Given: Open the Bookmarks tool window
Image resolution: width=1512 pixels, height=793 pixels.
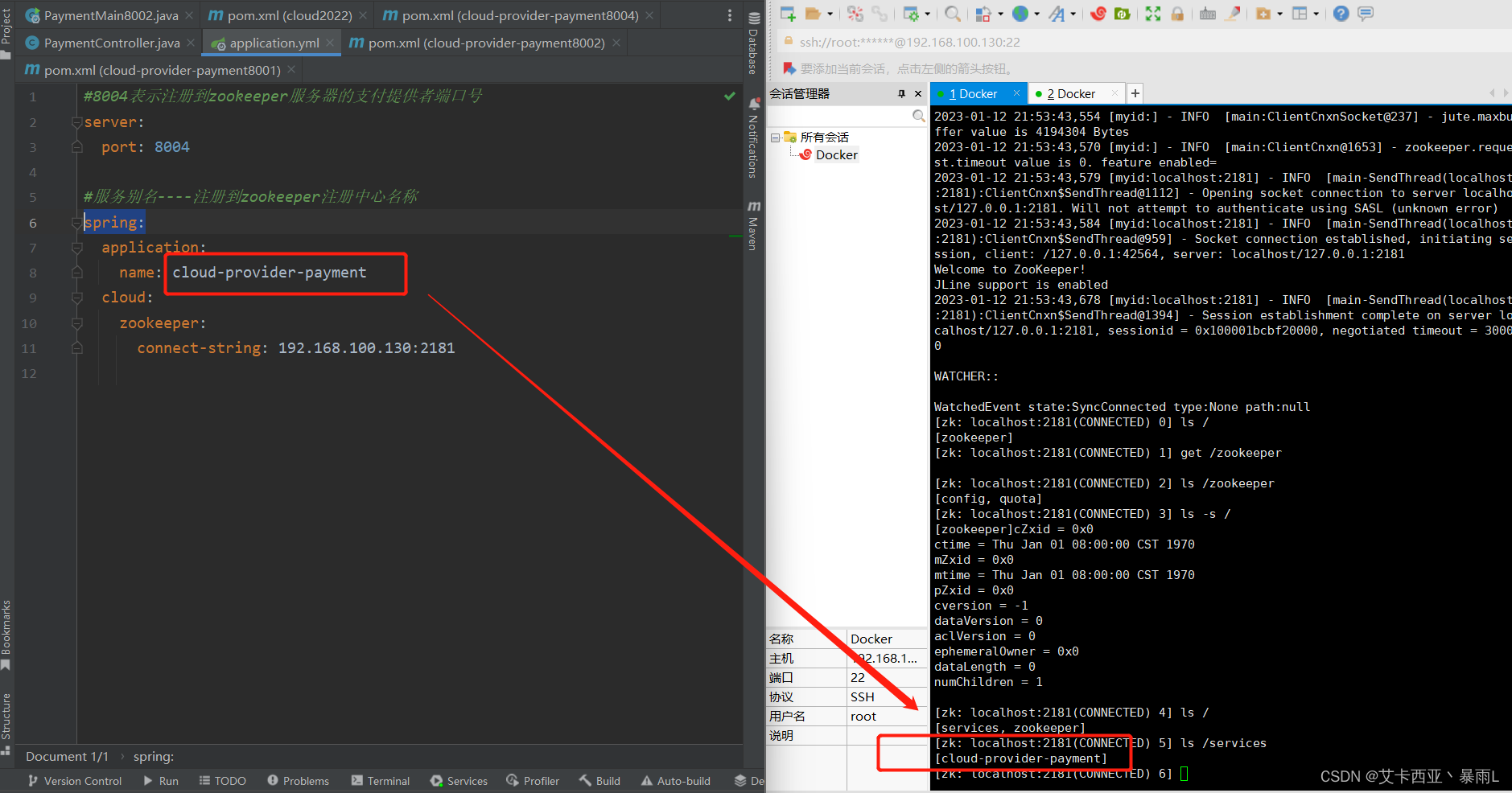Looking at the screenshot, I should point(6,635).
